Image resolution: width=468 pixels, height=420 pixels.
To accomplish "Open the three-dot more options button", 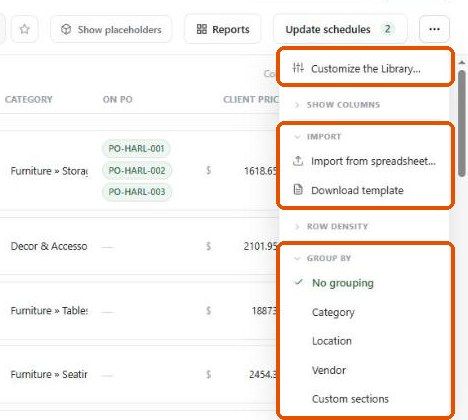I will coord(434,29).
